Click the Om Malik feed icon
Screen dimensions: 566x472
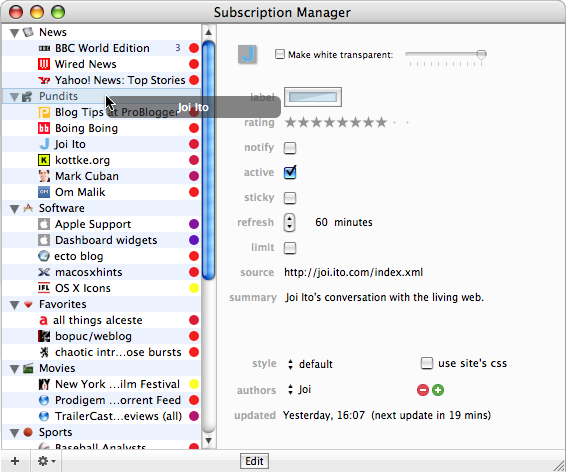(44, 192)
